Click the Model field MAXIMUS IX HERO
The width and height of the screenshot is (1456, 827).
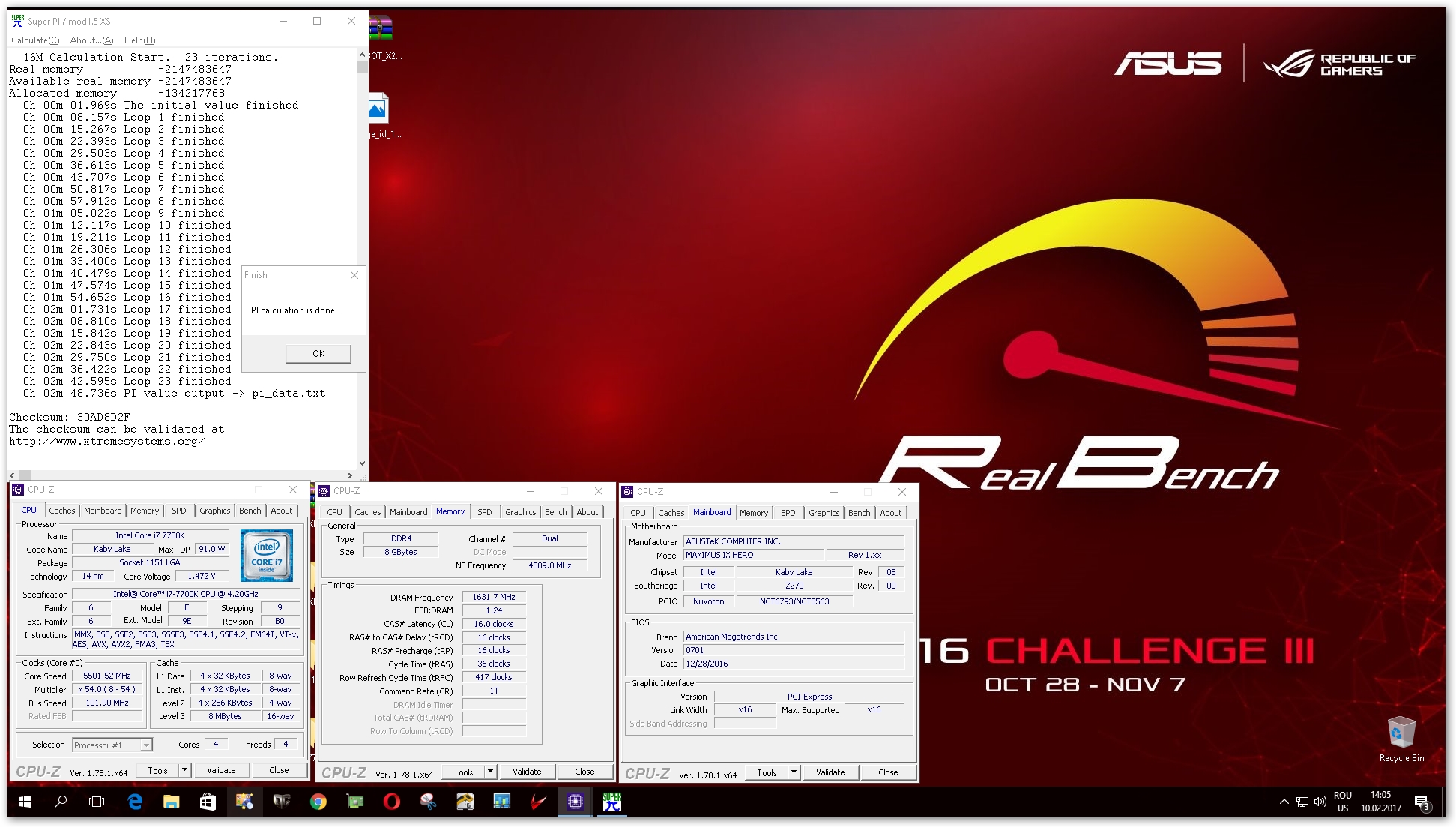tap(753, 555)
